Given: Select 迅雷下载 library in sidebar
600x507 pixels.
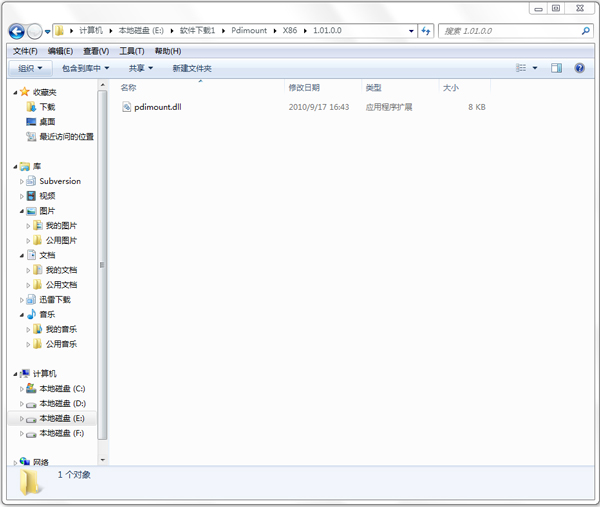Looking at the screenshot, I should 55,299.
